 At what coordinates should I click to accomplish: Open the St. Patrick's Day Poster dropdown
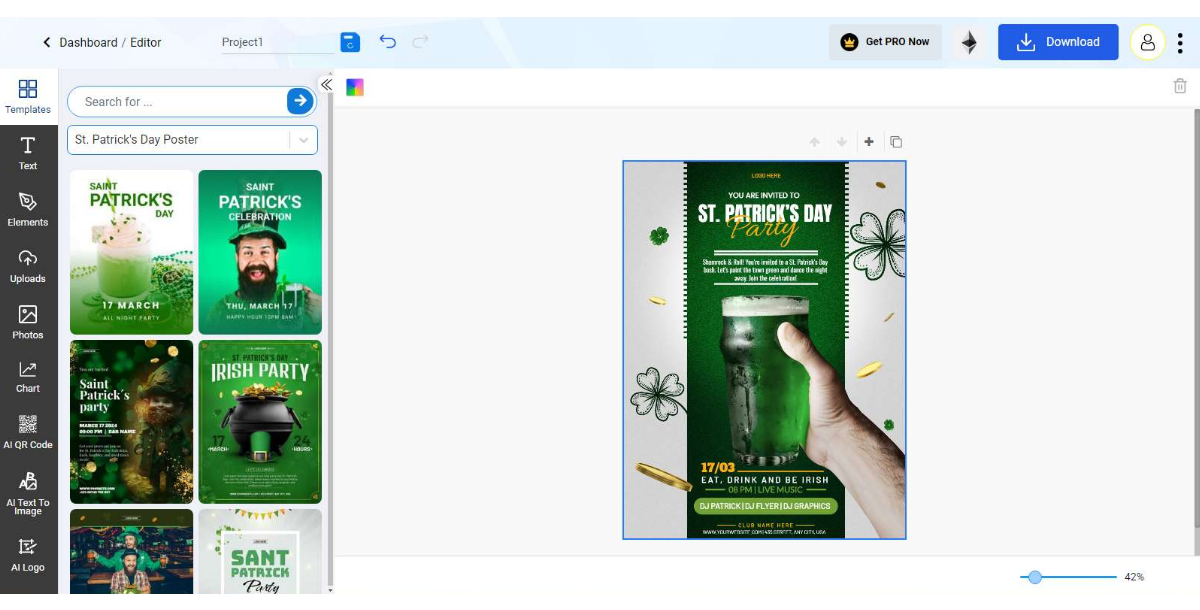point(192,140)
